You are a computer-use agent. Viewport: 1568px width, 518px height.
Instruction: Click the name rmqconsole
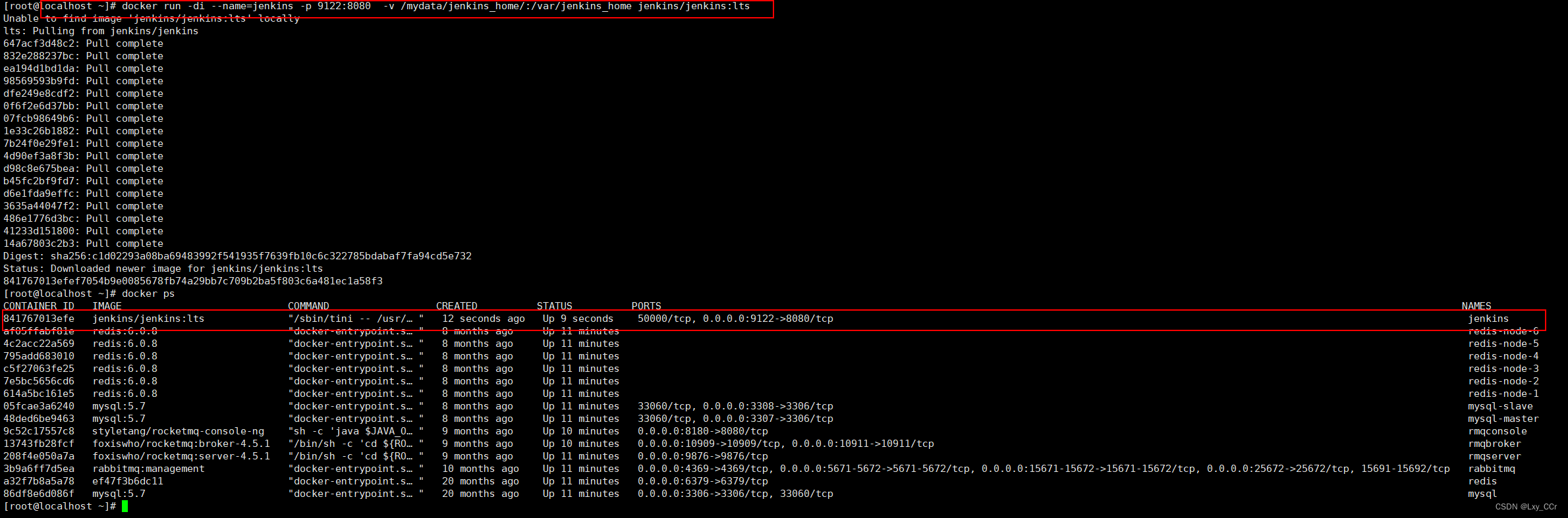[1498, 431]
